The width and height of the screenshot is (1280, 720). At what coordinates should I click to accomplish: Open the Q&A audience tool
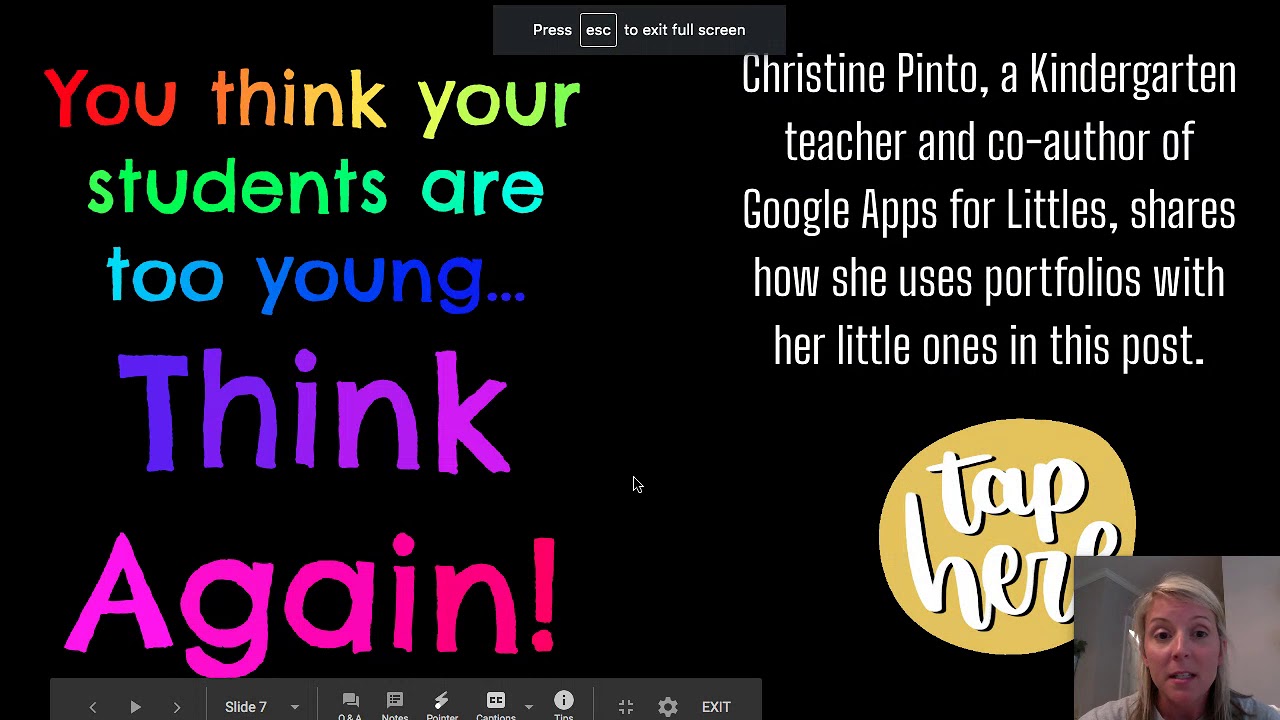[x=350, y=705]
